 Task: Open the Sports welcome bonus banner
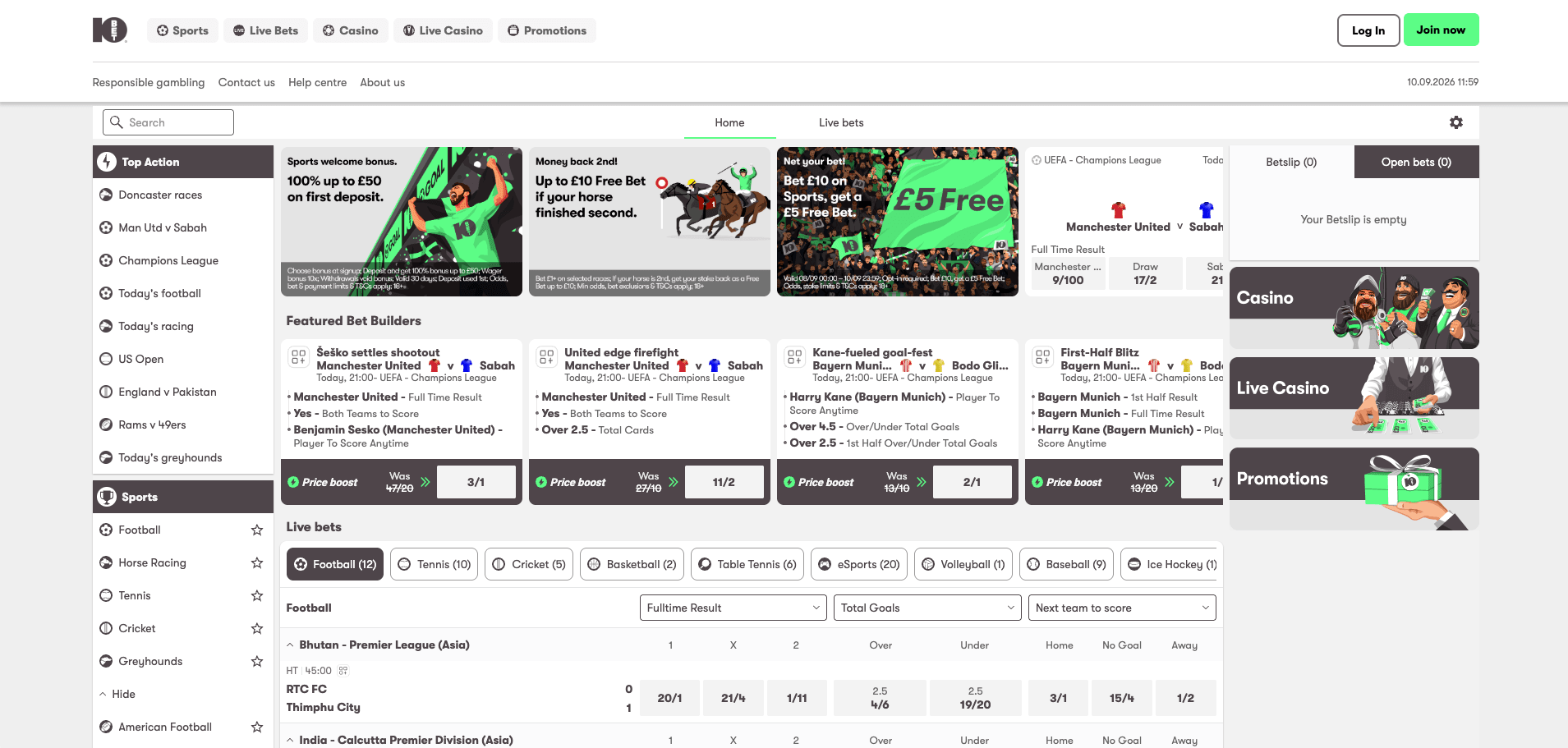point(402,222)
